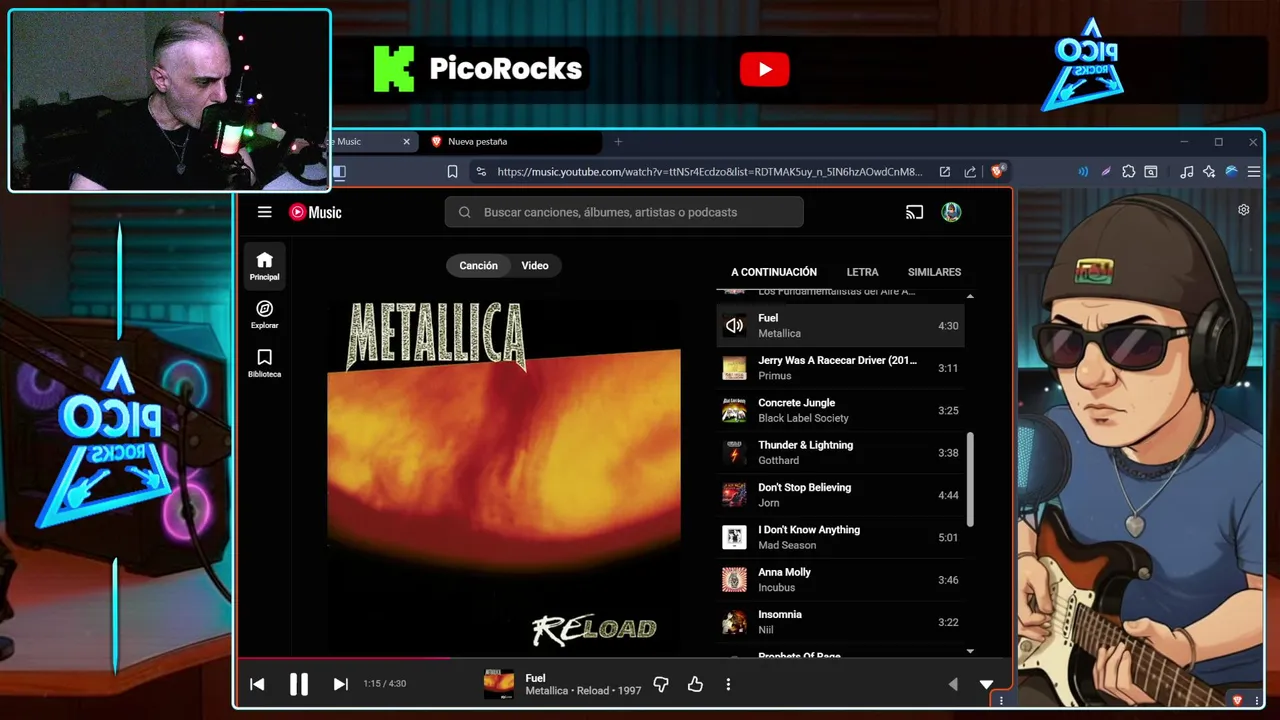Viewport: 1280px width, 720px height.
Task: Open site settings icon in address bar
Action: (x=481, y=172)
